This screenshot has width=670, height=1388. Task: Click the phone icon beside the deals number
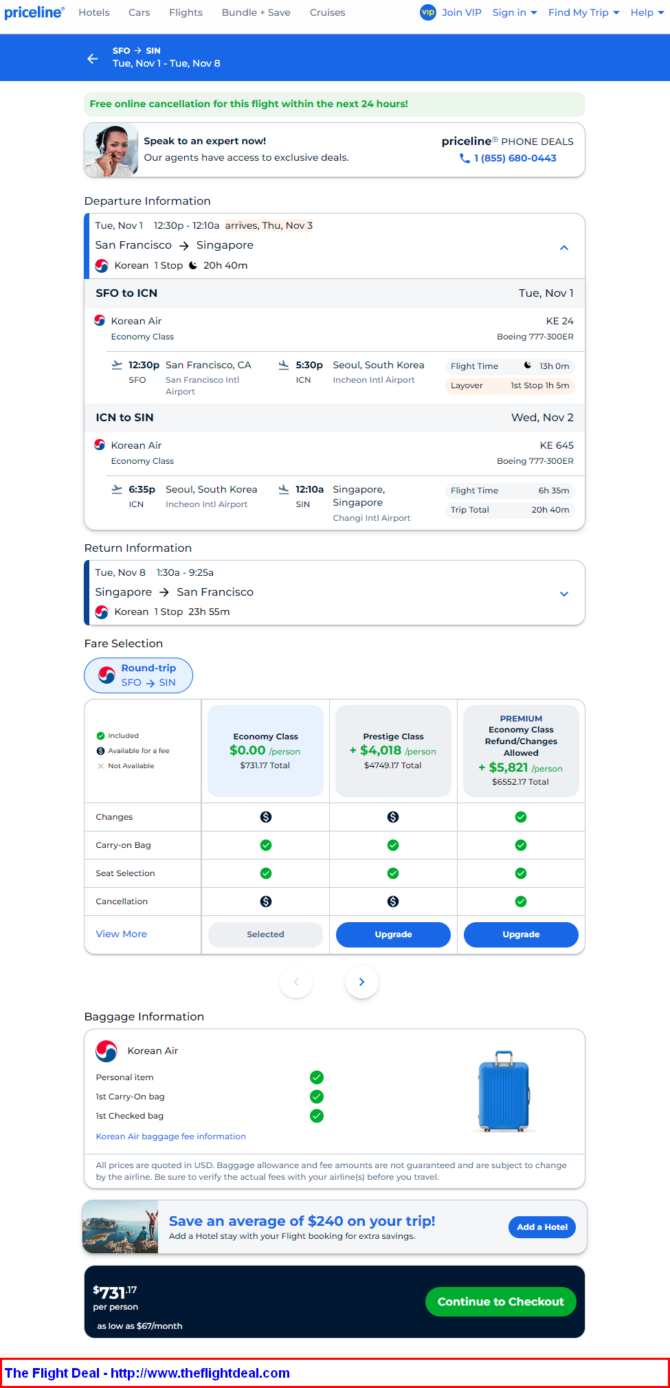464,158
